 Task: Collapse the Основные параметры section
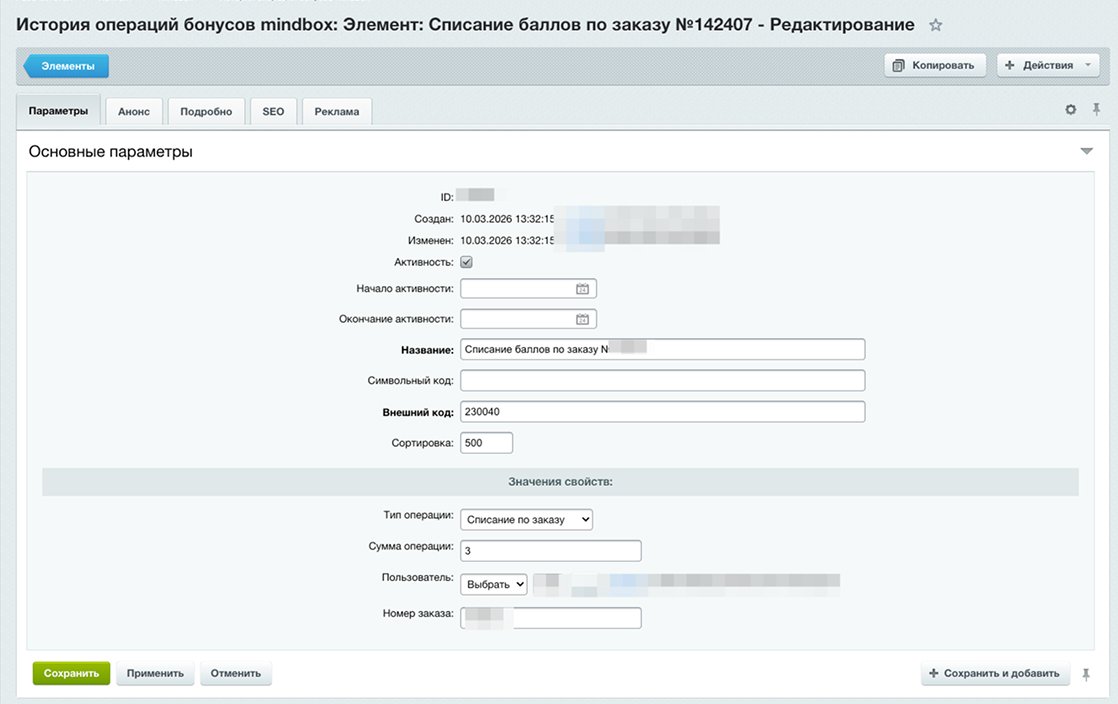point(1087,152)
